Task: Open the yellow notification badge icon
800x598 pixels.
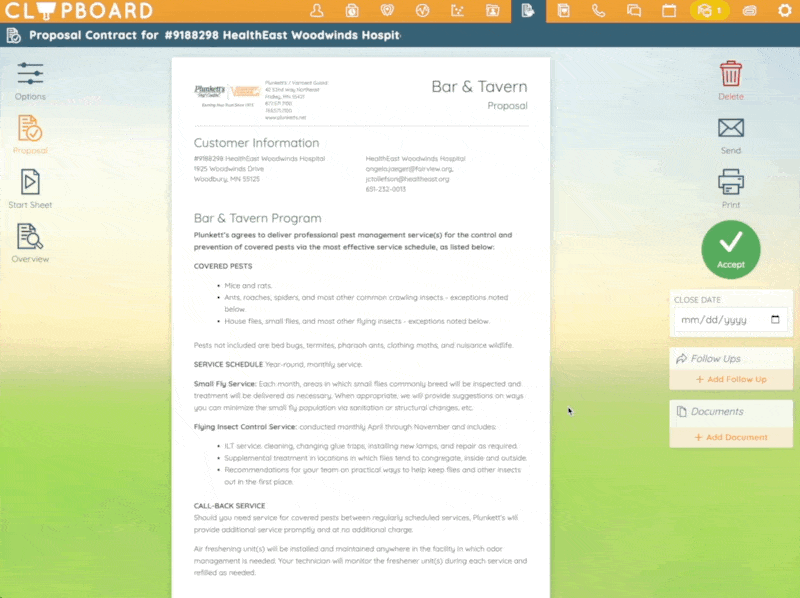Action: 709,11
